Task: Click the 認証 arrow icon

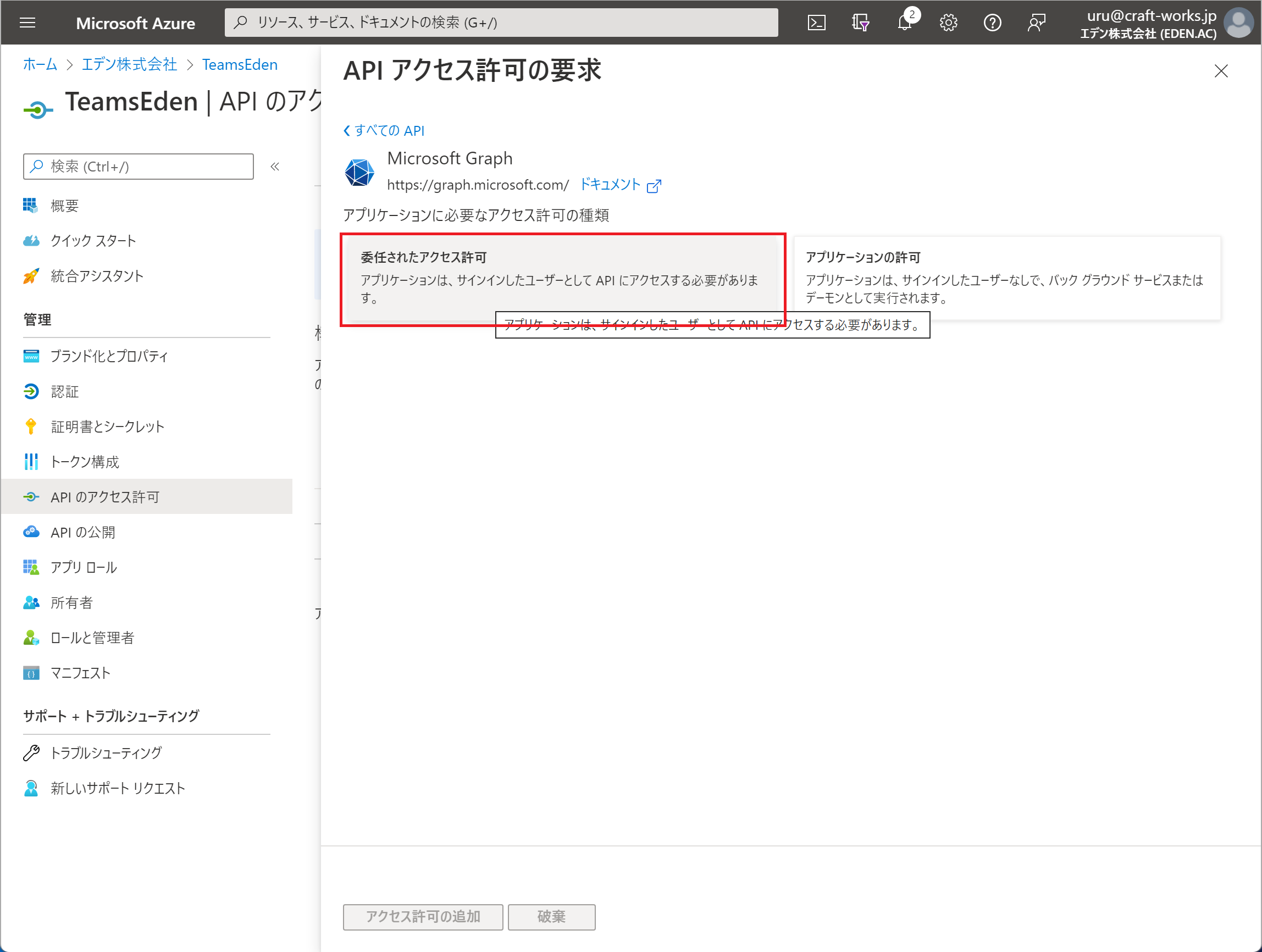Action: 31,391
